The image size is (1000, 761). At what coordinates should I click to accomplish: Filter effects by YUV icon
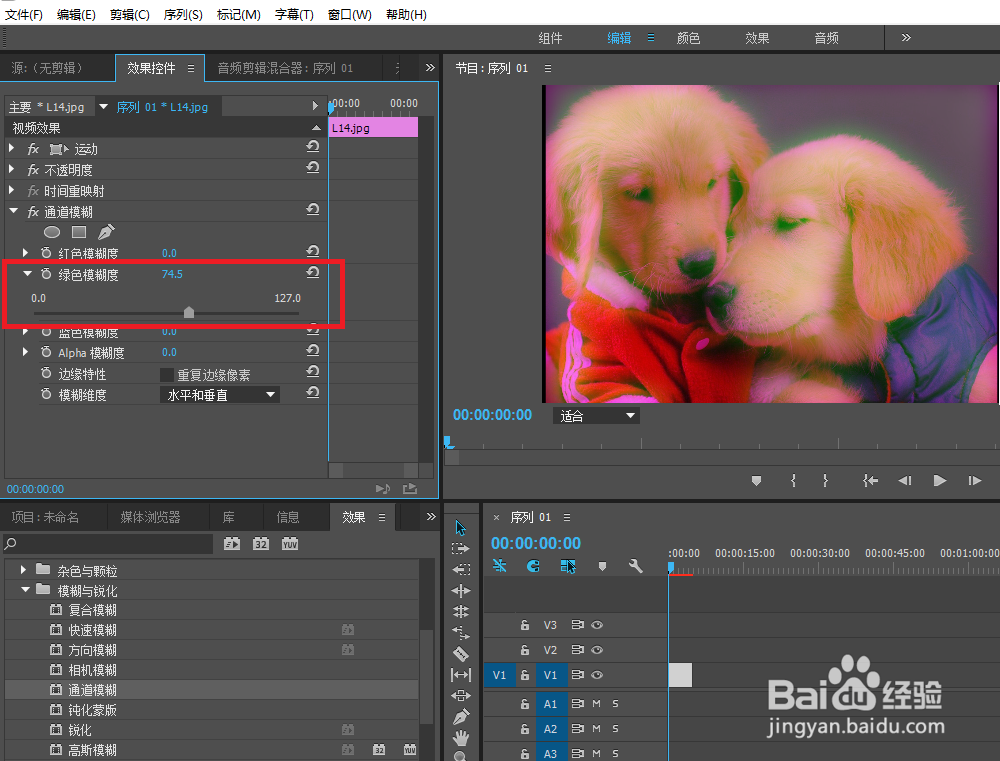point(290,544)
